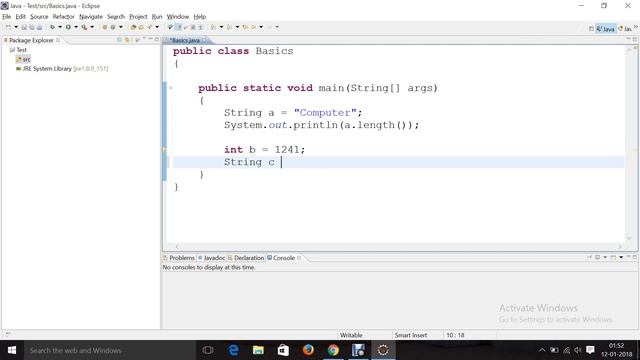This screenshot has height=360, width=640.
Task: Click the Open Perspective icon
Action: tap(591, 29)
